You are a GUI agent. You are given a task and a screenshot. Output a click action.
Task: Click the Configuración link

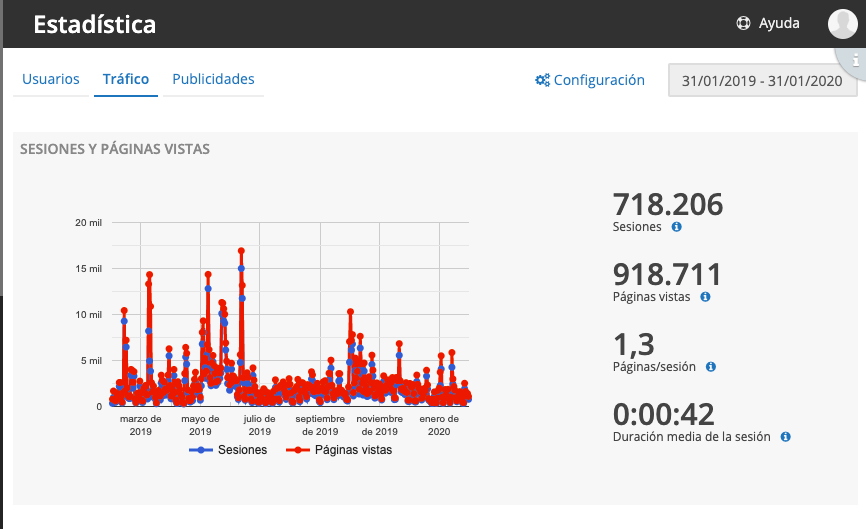599,80
